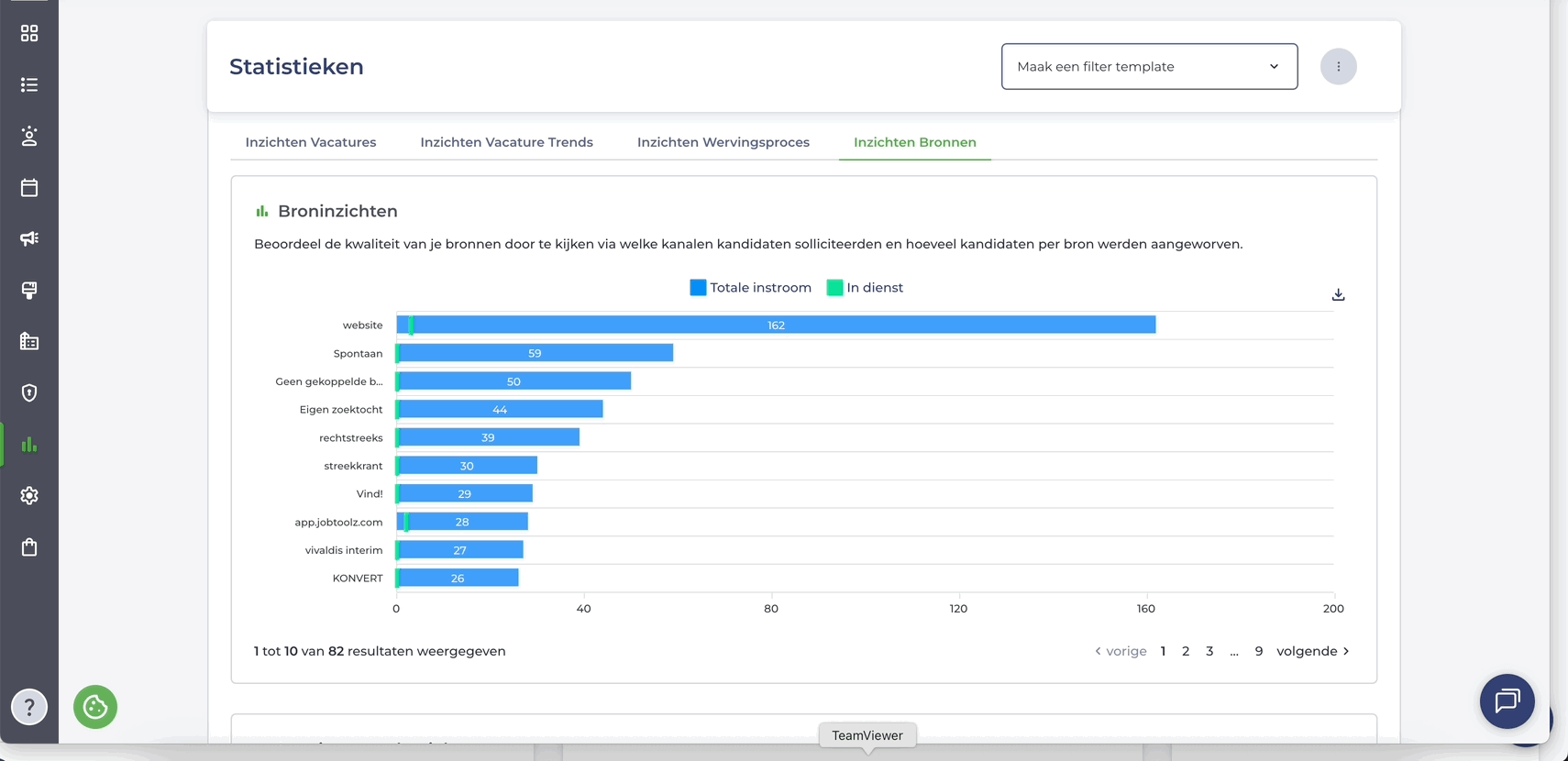The image size is (1568, 761).
Task: Open the calendar icon in sidebar
Action: click(x=29, y=188)
